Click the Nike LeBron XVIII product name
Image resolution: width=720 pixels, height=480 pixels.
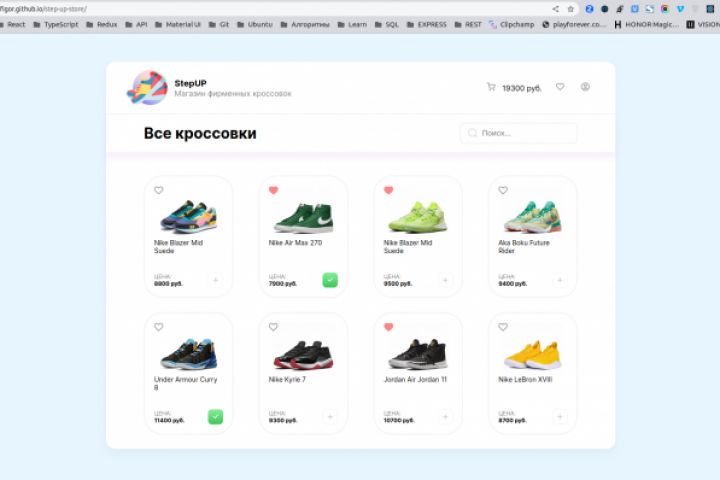click(525, 379)
